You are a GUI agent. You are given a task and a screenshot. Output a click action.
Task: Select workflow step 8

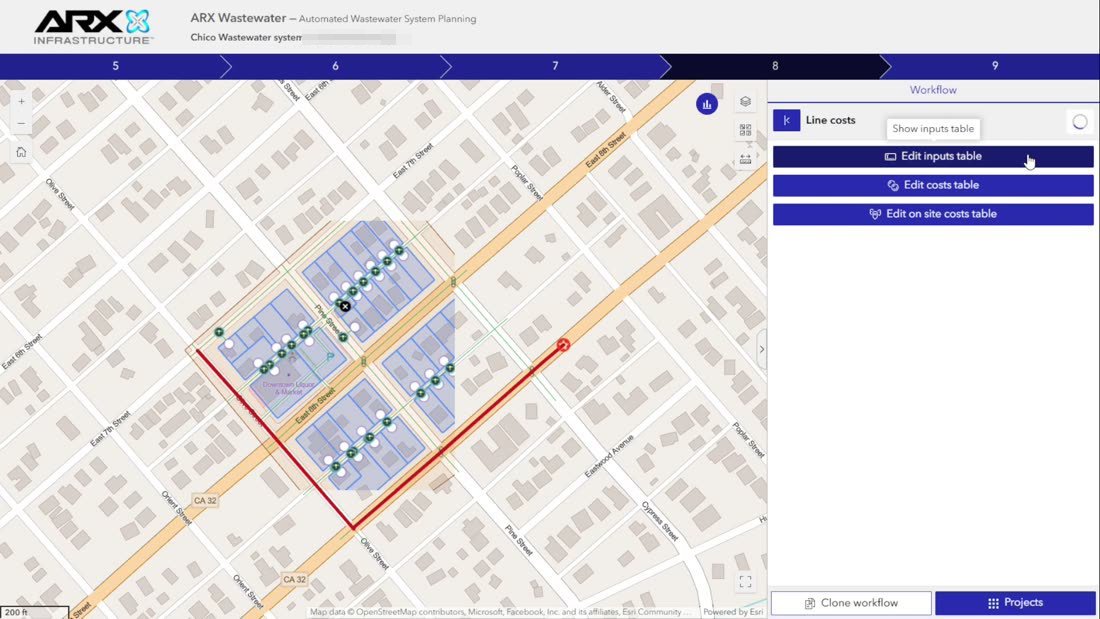[x=775, y=66]
